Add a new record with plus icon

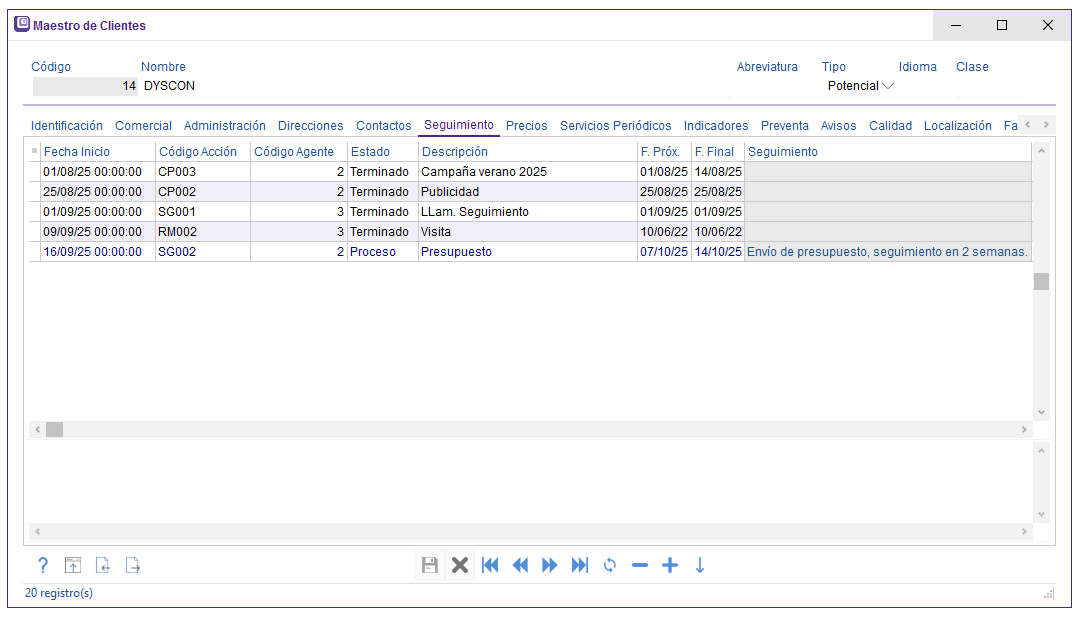point(670,565)
